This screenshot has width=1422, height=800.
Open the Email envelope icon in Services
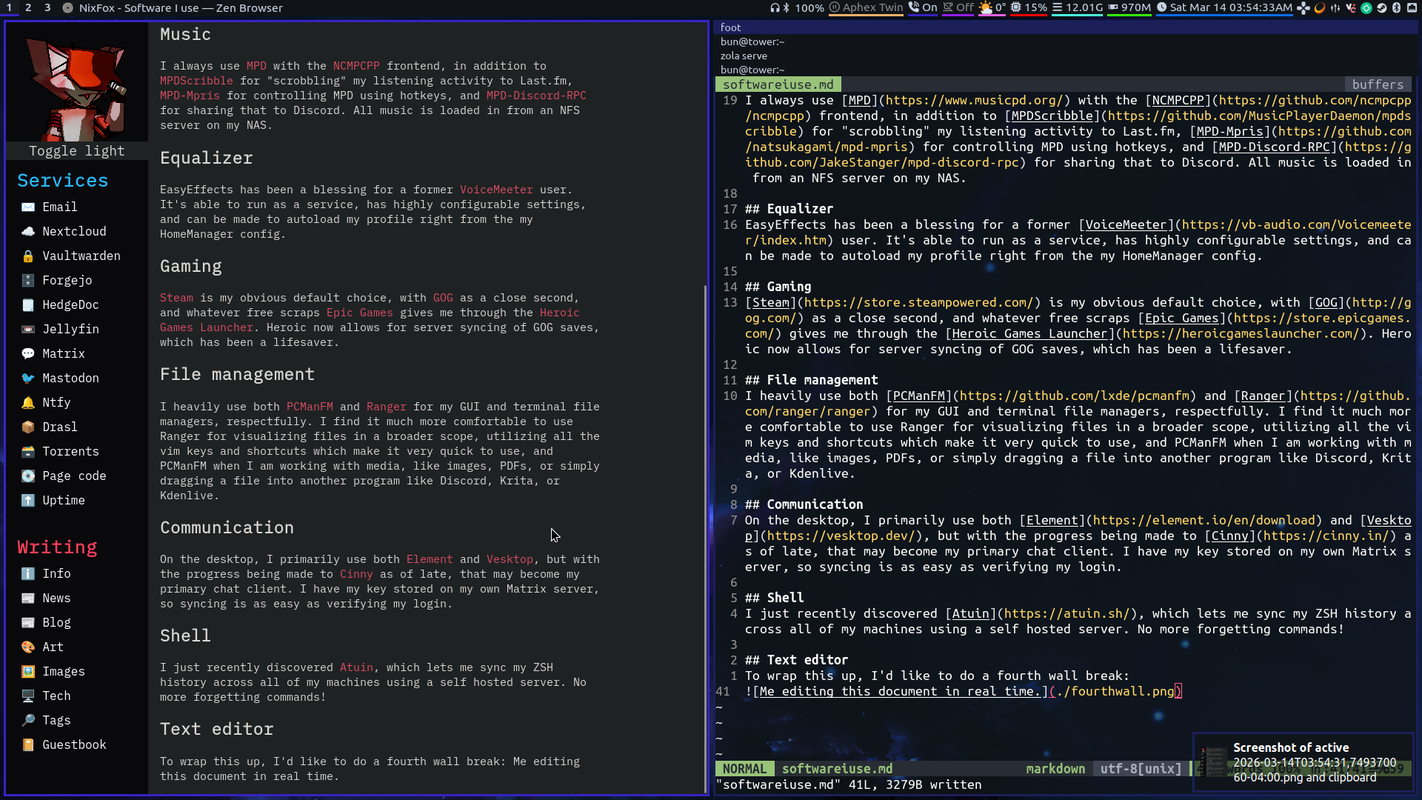pyautogui.click(x=28, y=207)
